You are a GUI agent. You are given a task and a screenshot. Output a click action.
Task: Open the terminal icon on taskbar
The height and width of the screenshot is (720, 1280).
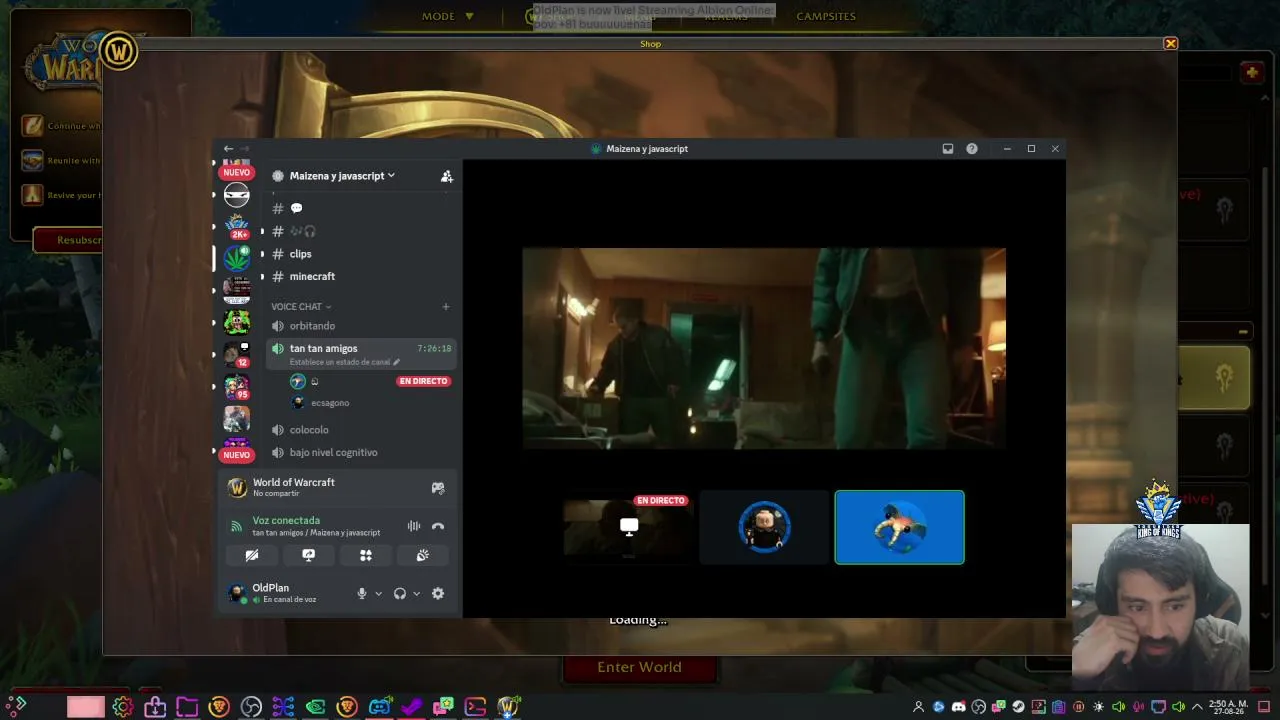[475, 707]
